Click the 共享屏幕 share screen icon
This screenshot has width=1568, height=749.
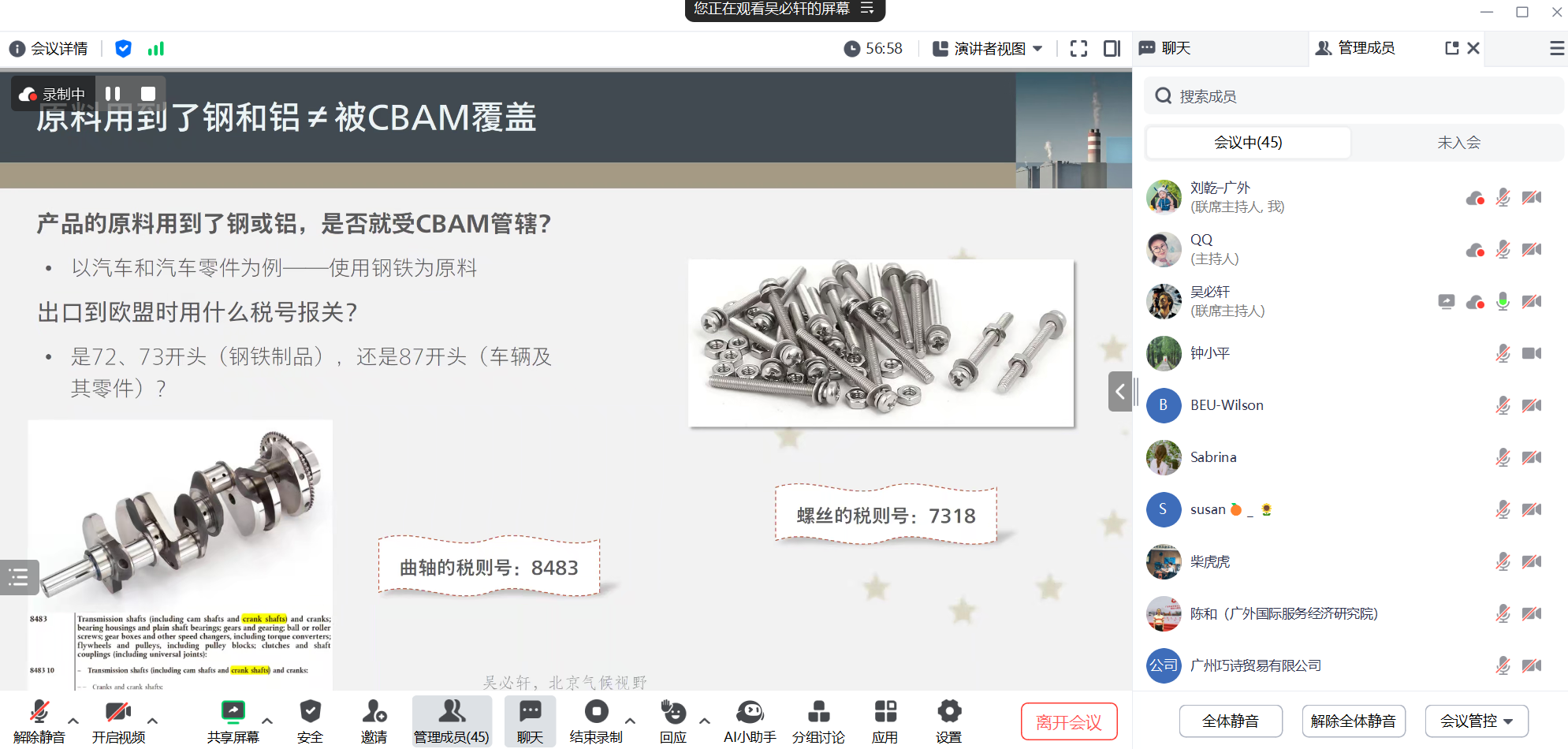click(233, 714)
